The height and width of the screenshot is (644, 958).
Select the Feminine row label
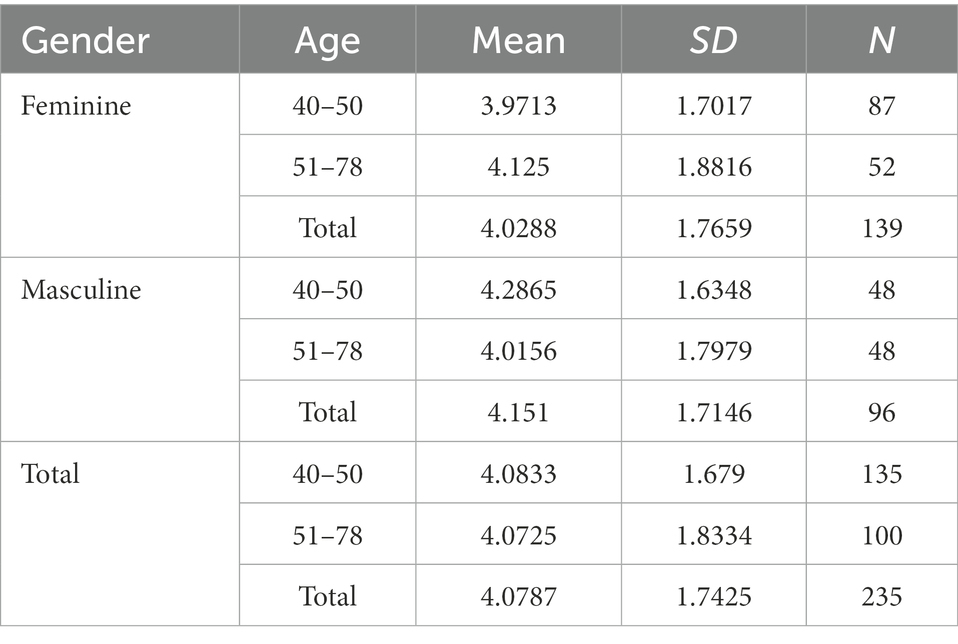tap(76, 106)
